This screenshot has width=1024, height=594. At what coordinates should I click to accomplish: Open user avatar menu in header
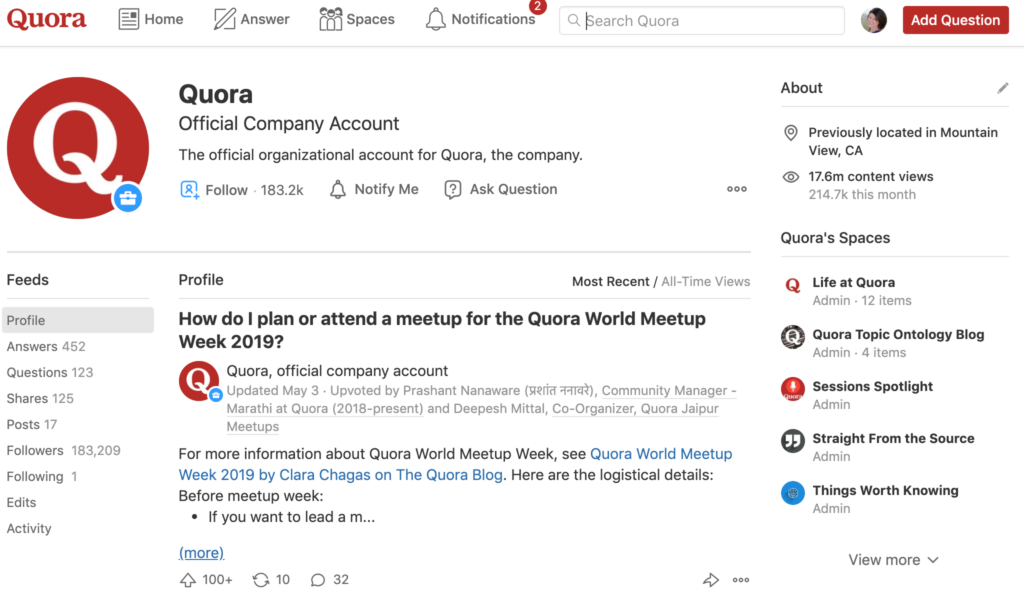(874, 20)
